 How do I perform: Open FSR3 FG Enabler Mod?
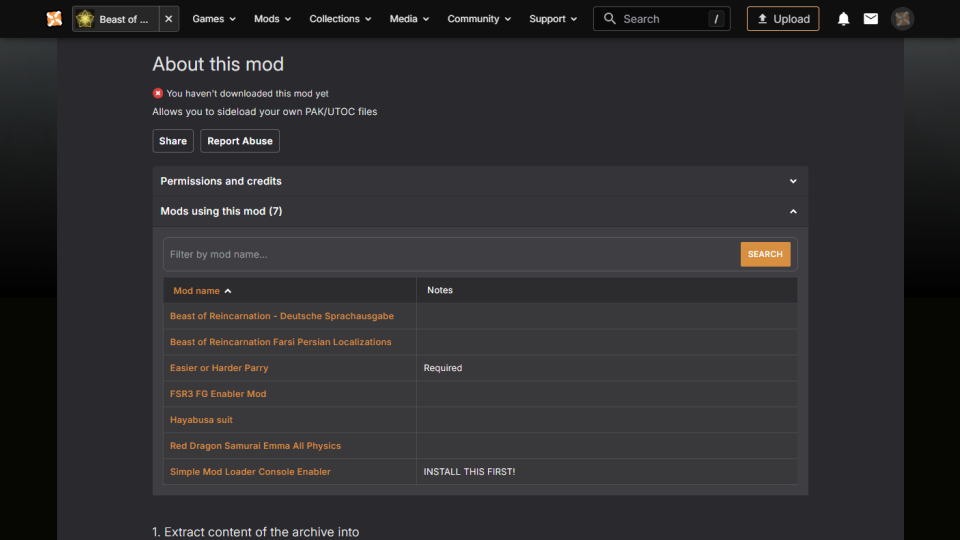(x=218, y=394)
